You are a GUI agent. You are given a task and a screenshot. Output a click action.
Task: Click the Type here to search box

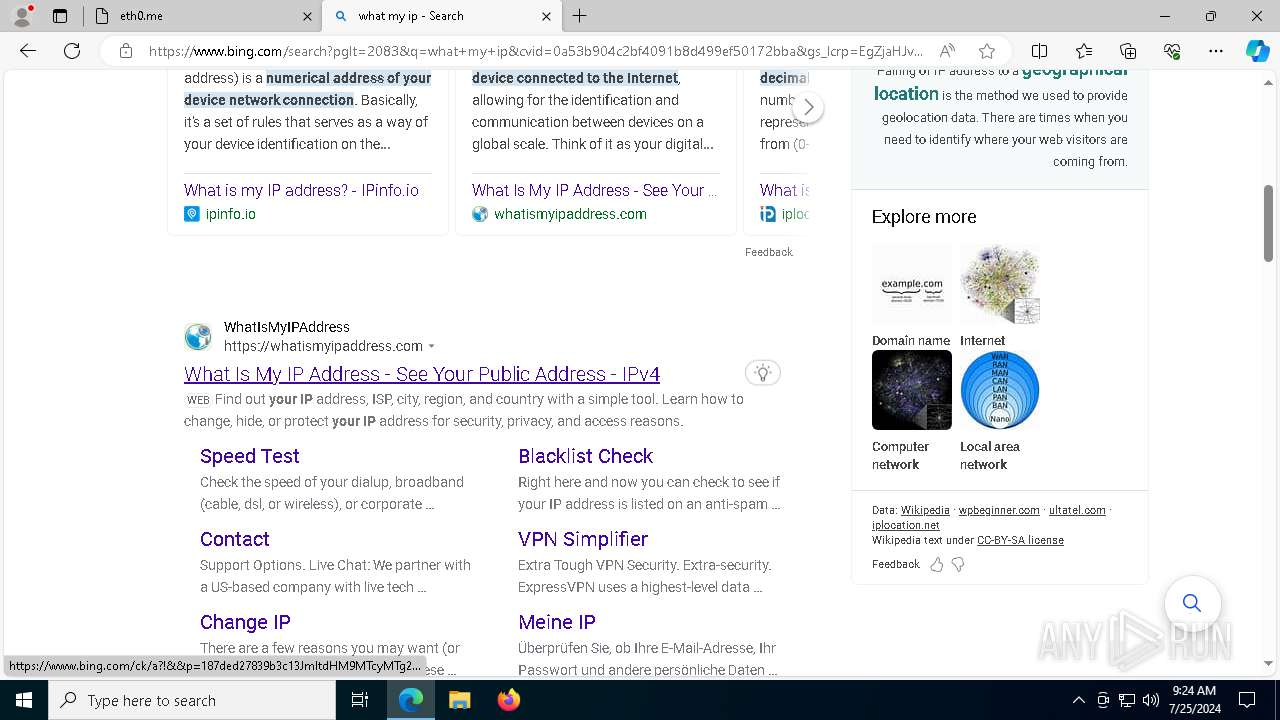[192, 700]
